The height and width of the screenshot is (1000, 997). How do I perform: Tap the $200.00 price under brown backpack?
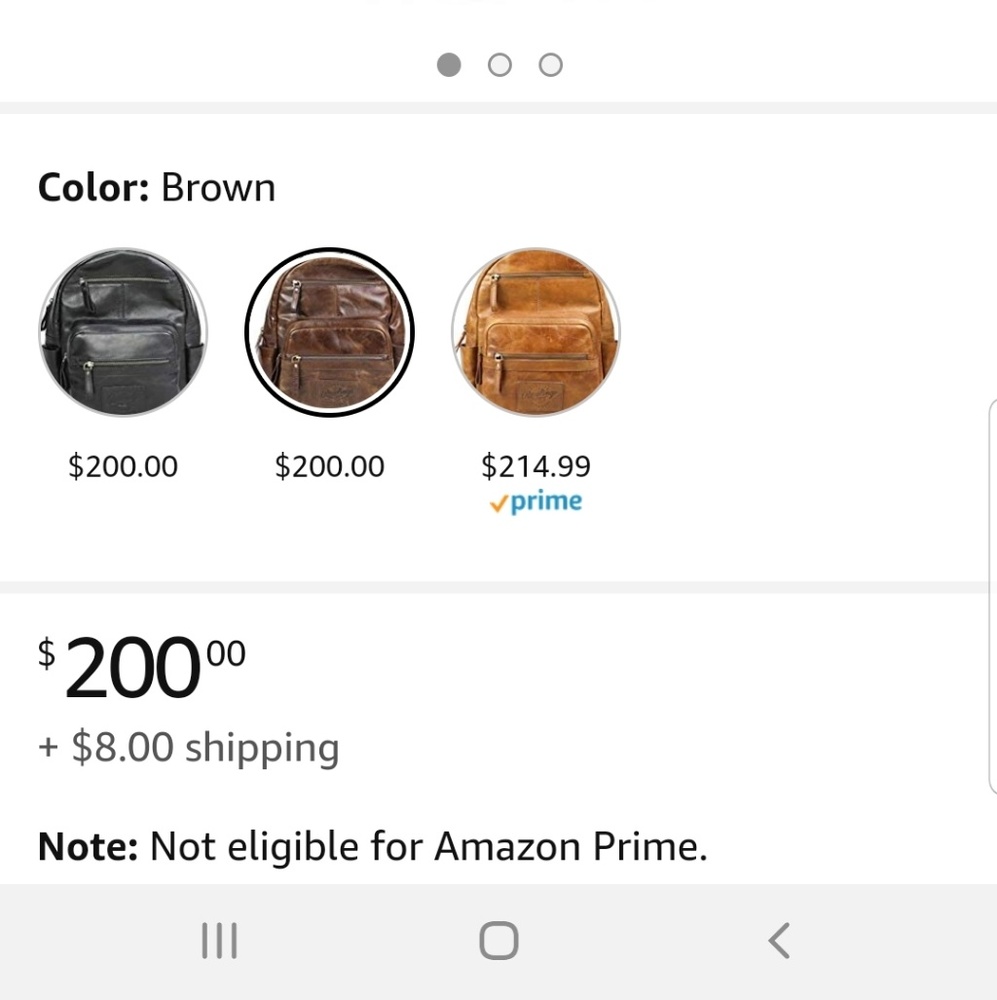pos(330,466)
